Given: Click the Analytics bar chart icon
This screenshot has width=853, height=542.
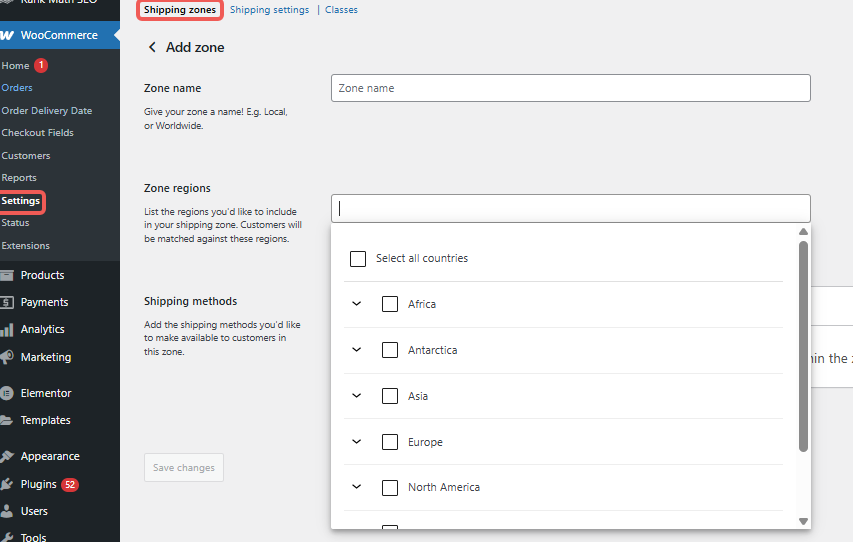Looking at the screenshot, I should pos(6,329).
